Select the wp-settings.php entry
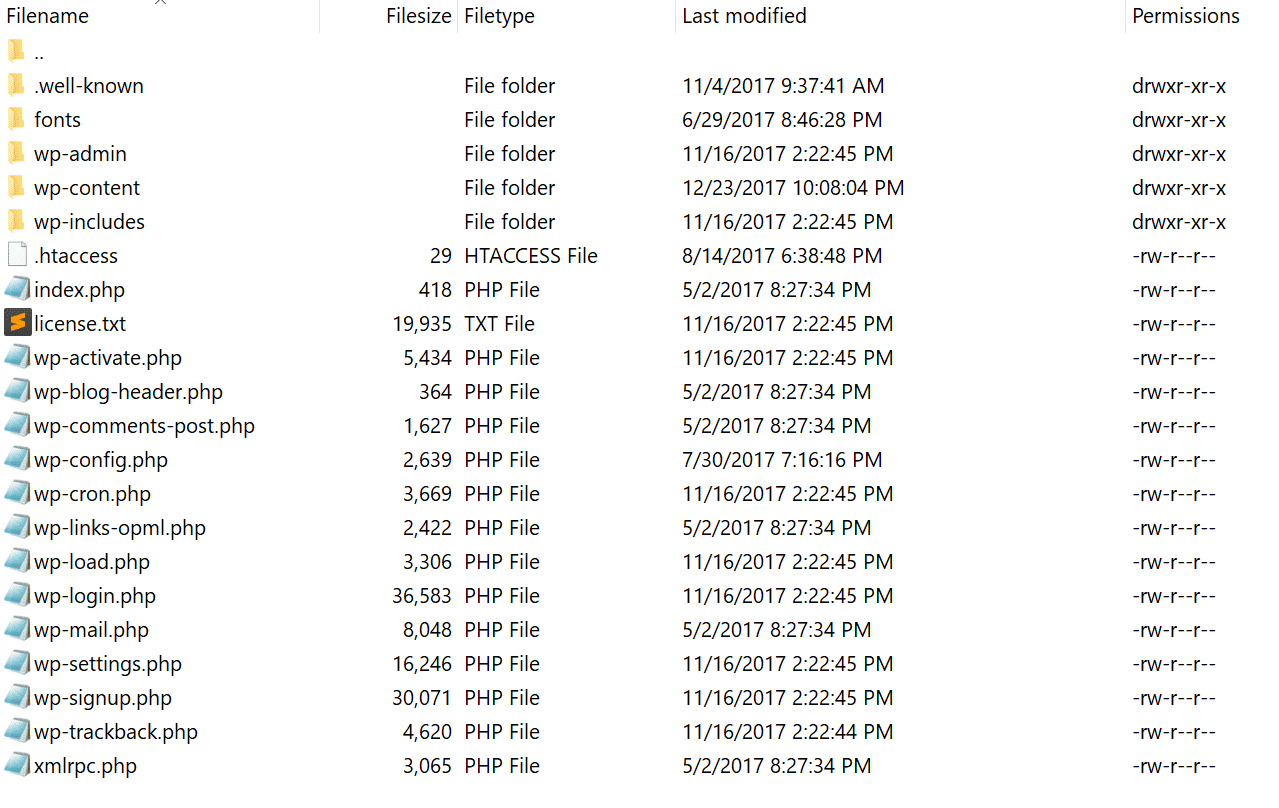1279x808 pixels. pyautogui.click(x=110, y=663)
